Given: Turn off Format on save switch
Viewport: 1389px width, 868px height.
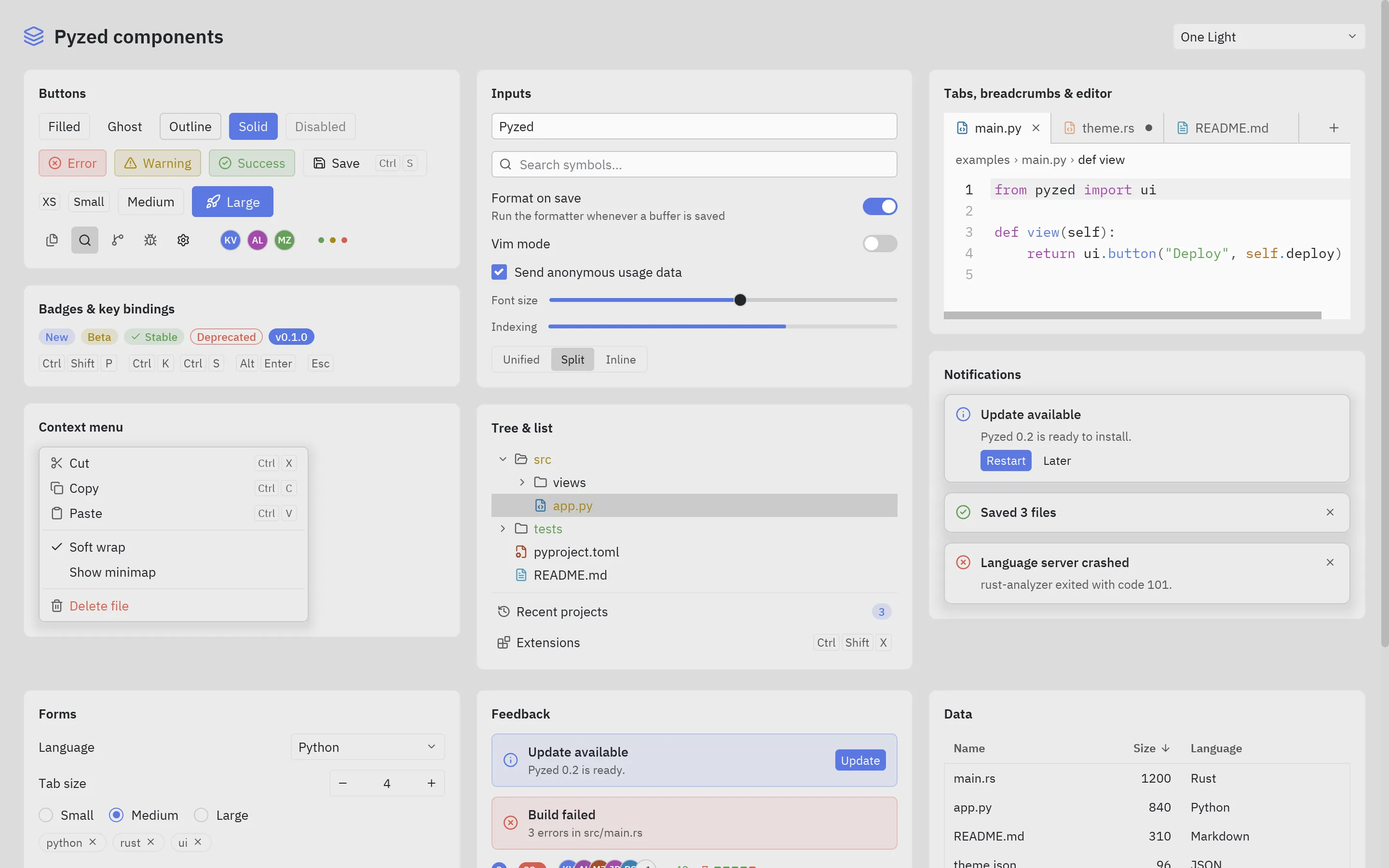Looking at the screenshot, I should [x=879, y=206].
